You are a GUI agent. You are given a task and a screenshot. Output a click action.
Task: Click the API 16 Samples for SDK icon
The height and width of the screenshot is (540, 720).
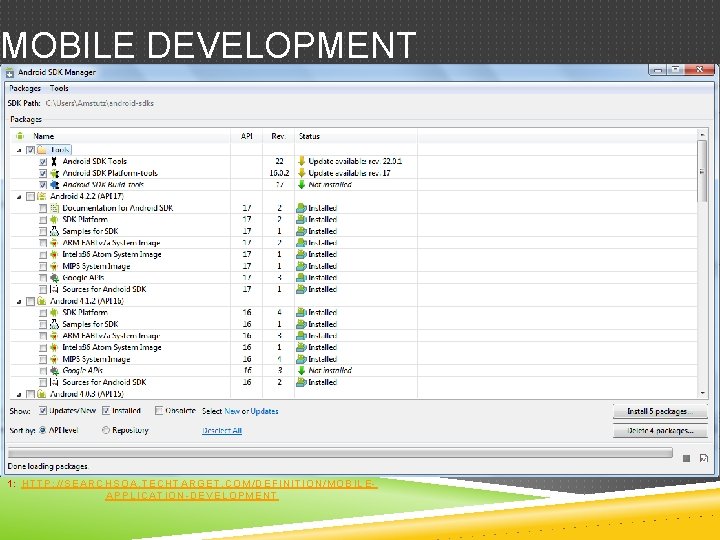tap(54, 324)
